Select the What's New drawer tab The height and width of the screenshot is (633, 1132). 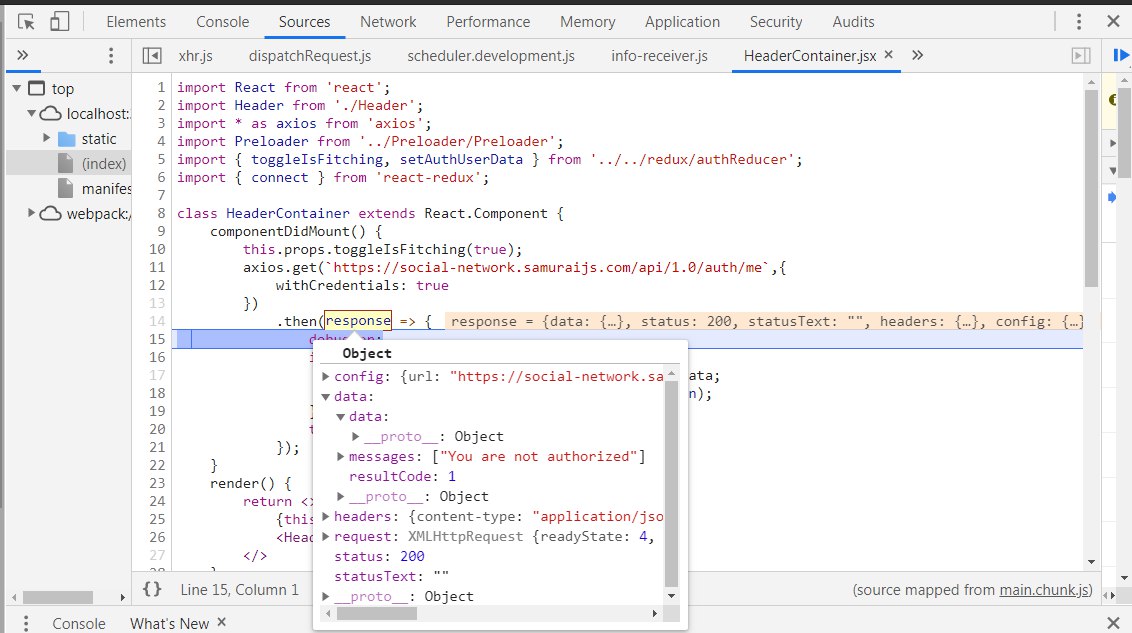[169, 623]
